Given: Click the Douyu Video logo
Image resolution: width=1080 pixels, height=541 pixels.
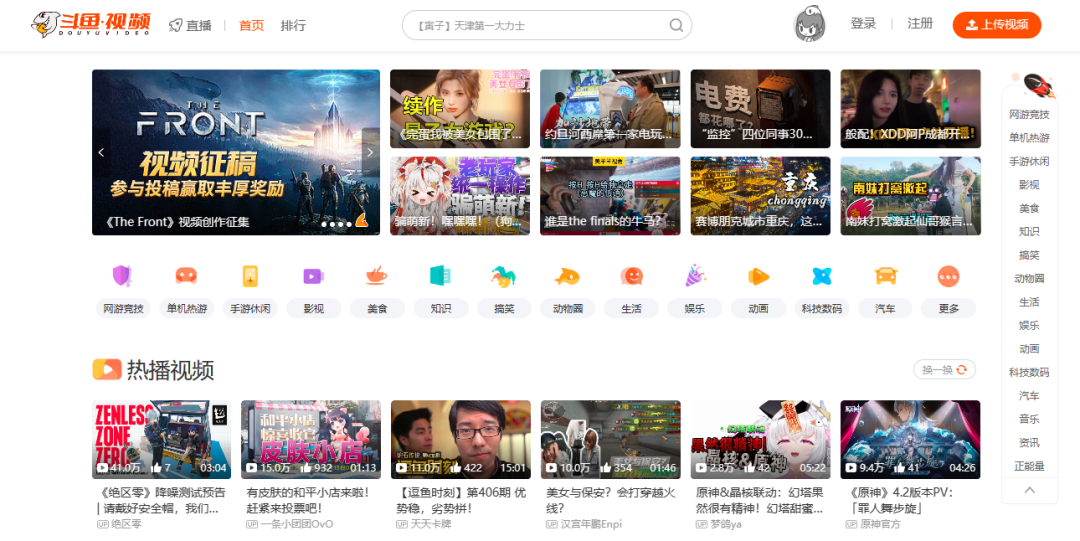Looking at the screenshot, I should point(91,25).
